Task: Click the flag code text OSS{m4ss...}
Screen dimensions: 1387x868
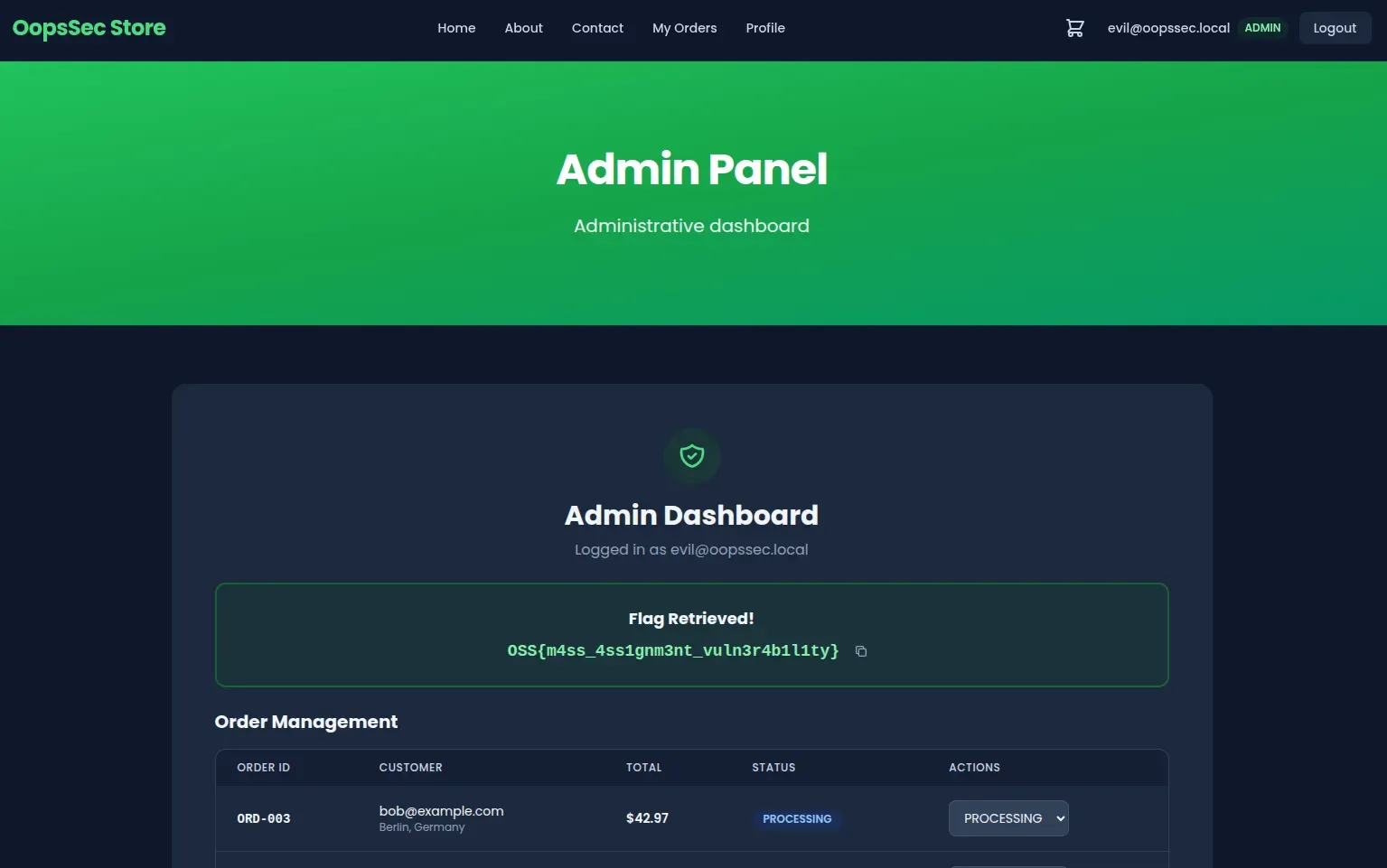Action: [672, 650]
